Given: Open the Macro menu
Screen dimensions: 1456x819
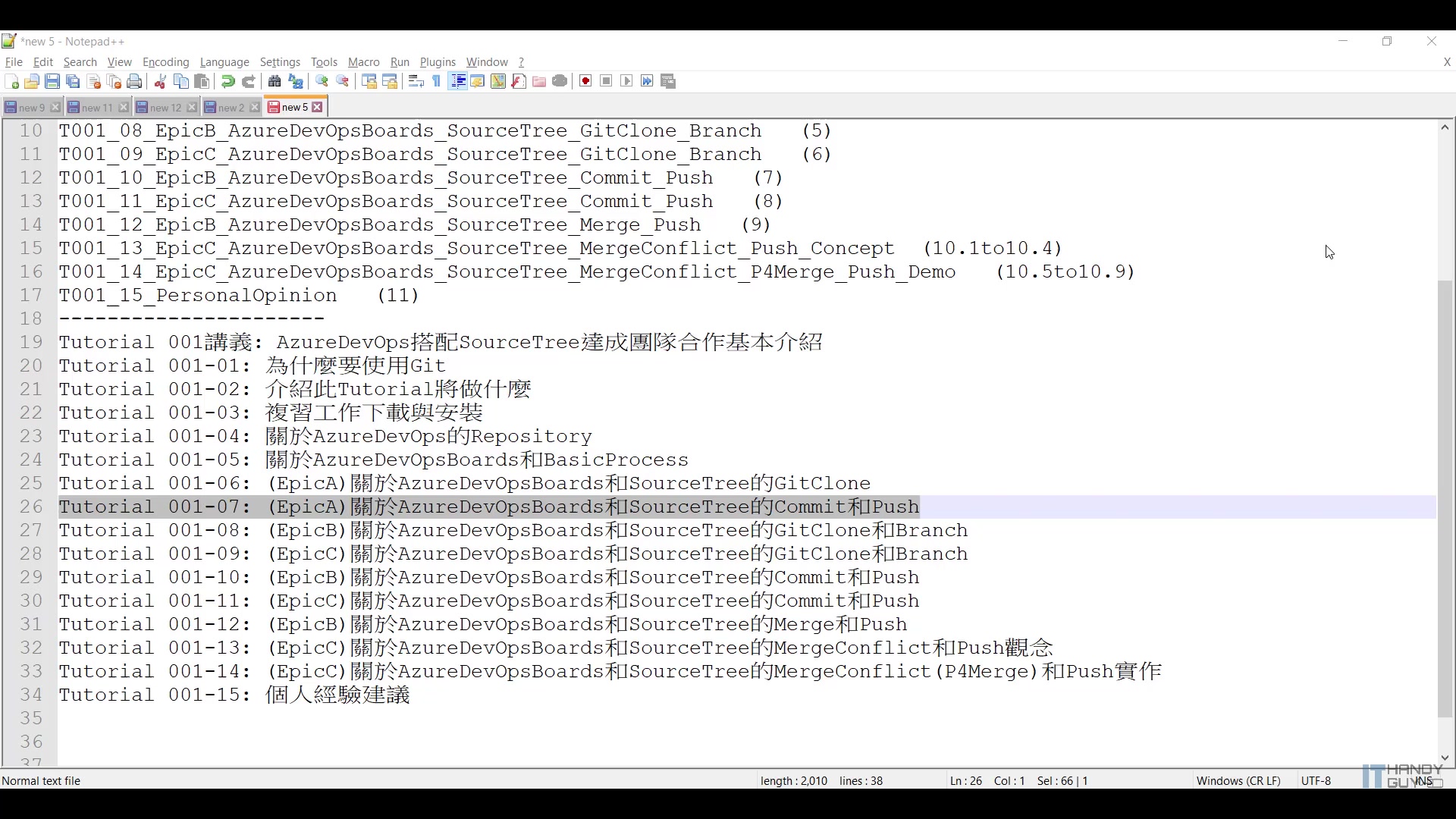Looking at the screenshot, I should tap(363, 62).
